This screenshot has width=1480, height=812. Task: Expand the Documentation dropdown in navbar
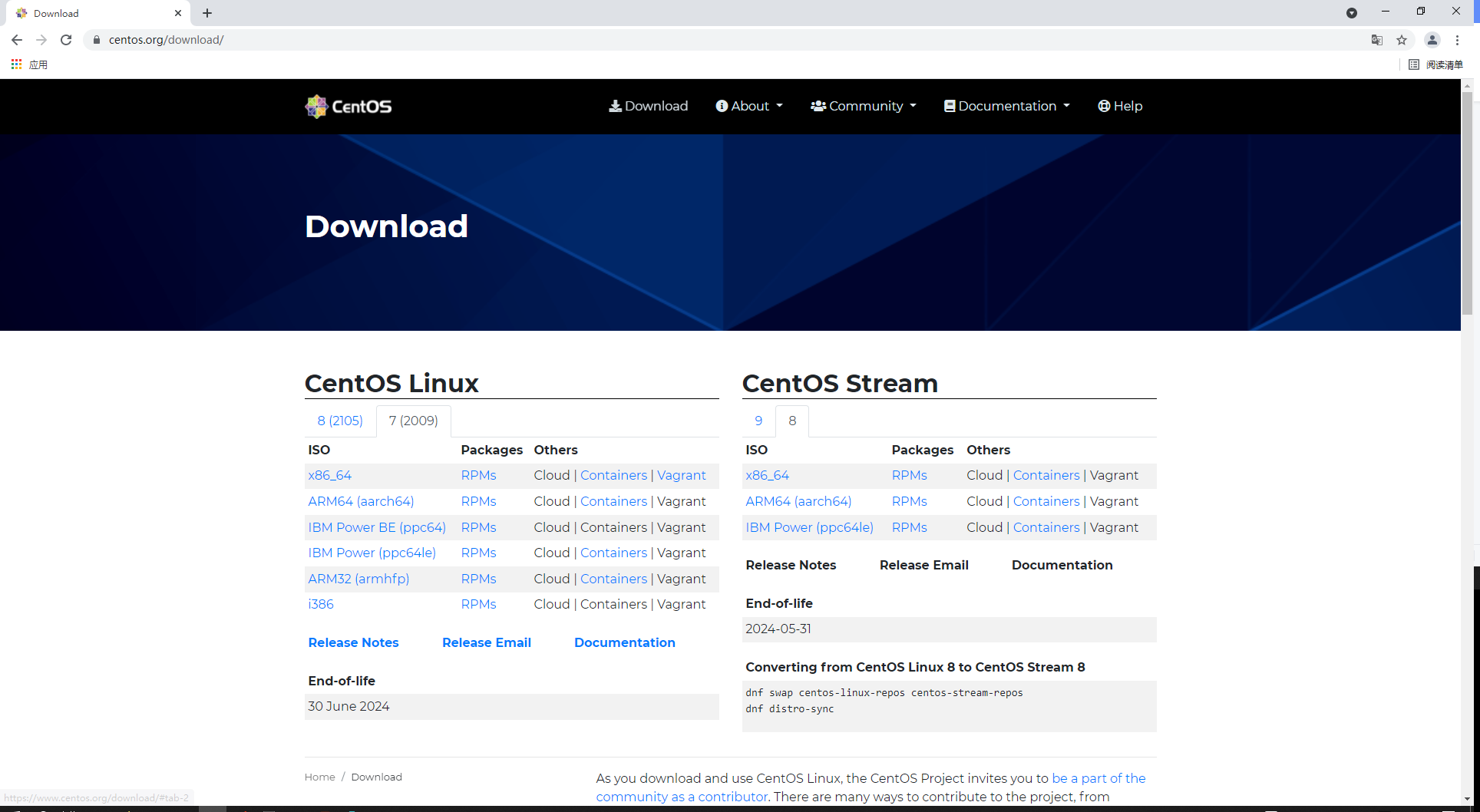[x=1007, y=106]
